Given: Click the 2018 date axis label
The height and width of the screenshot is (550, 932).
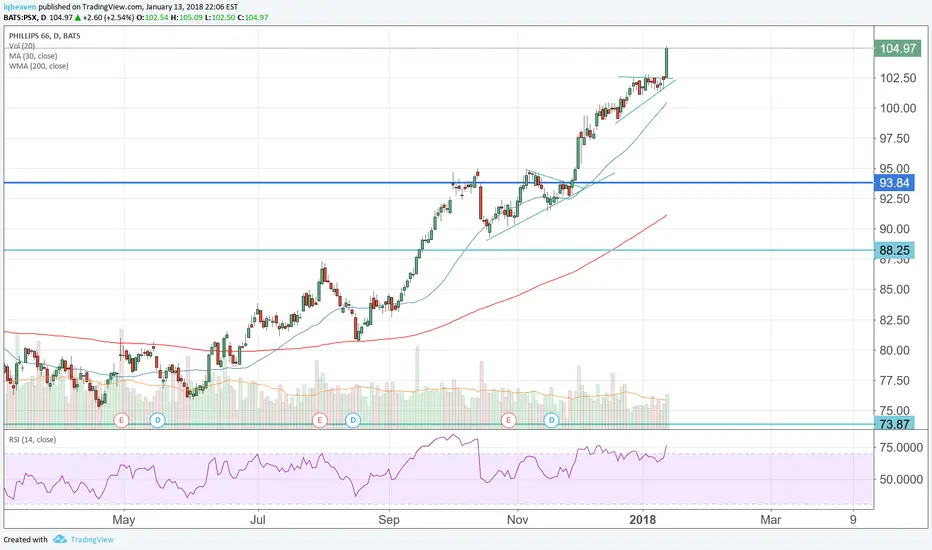Looking at the screenshot, I should pos(643,520).
